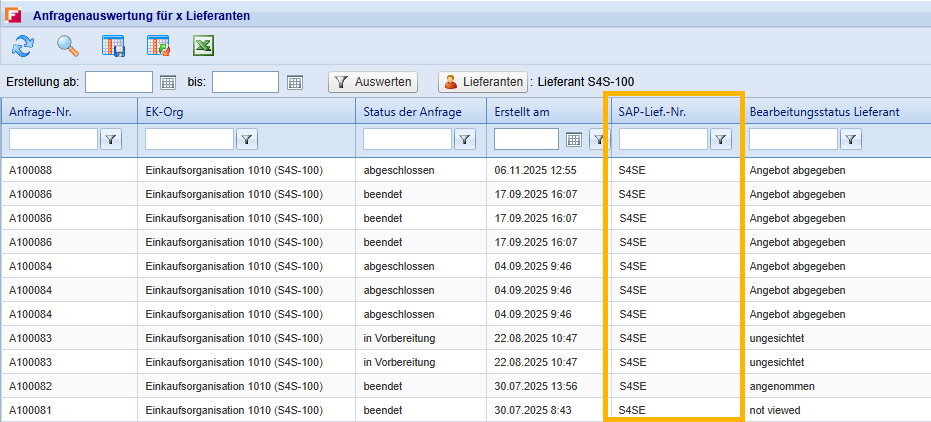Click the save table layout icon
Screen dimensions: 931x422
click(113, 46)
